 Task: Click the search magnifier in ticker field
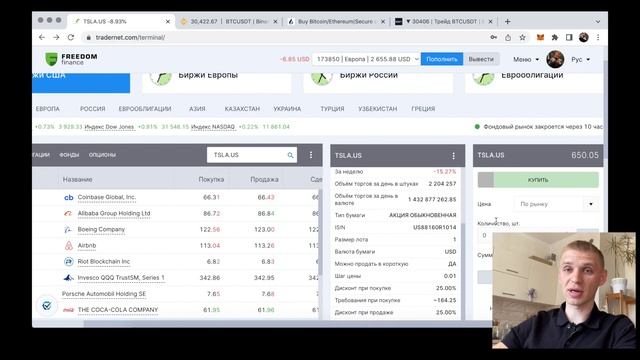[x=290, y=155]
